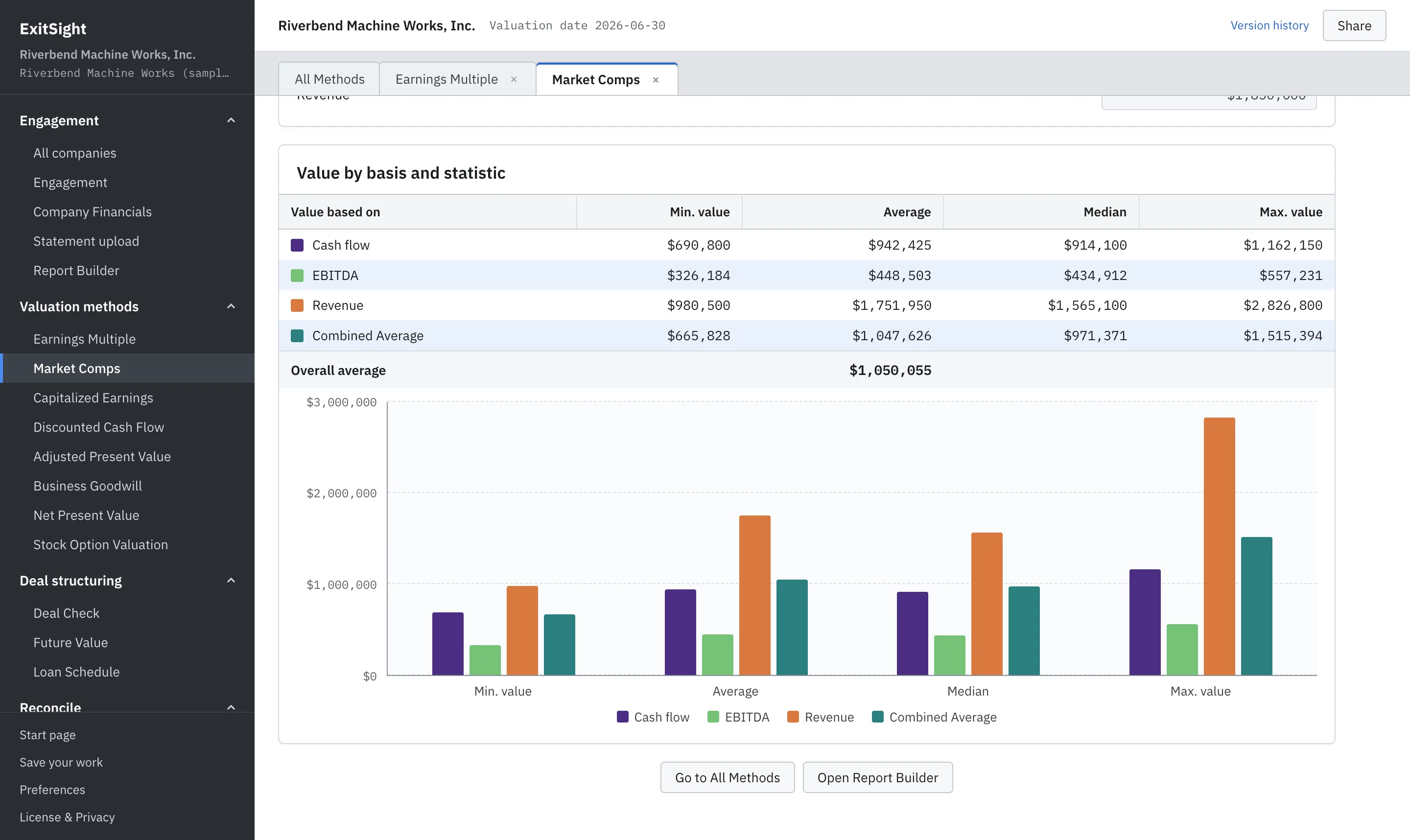Close the Market Comps tab
The width and height of the screenshot is (1410, 840).
coord(656,80)
